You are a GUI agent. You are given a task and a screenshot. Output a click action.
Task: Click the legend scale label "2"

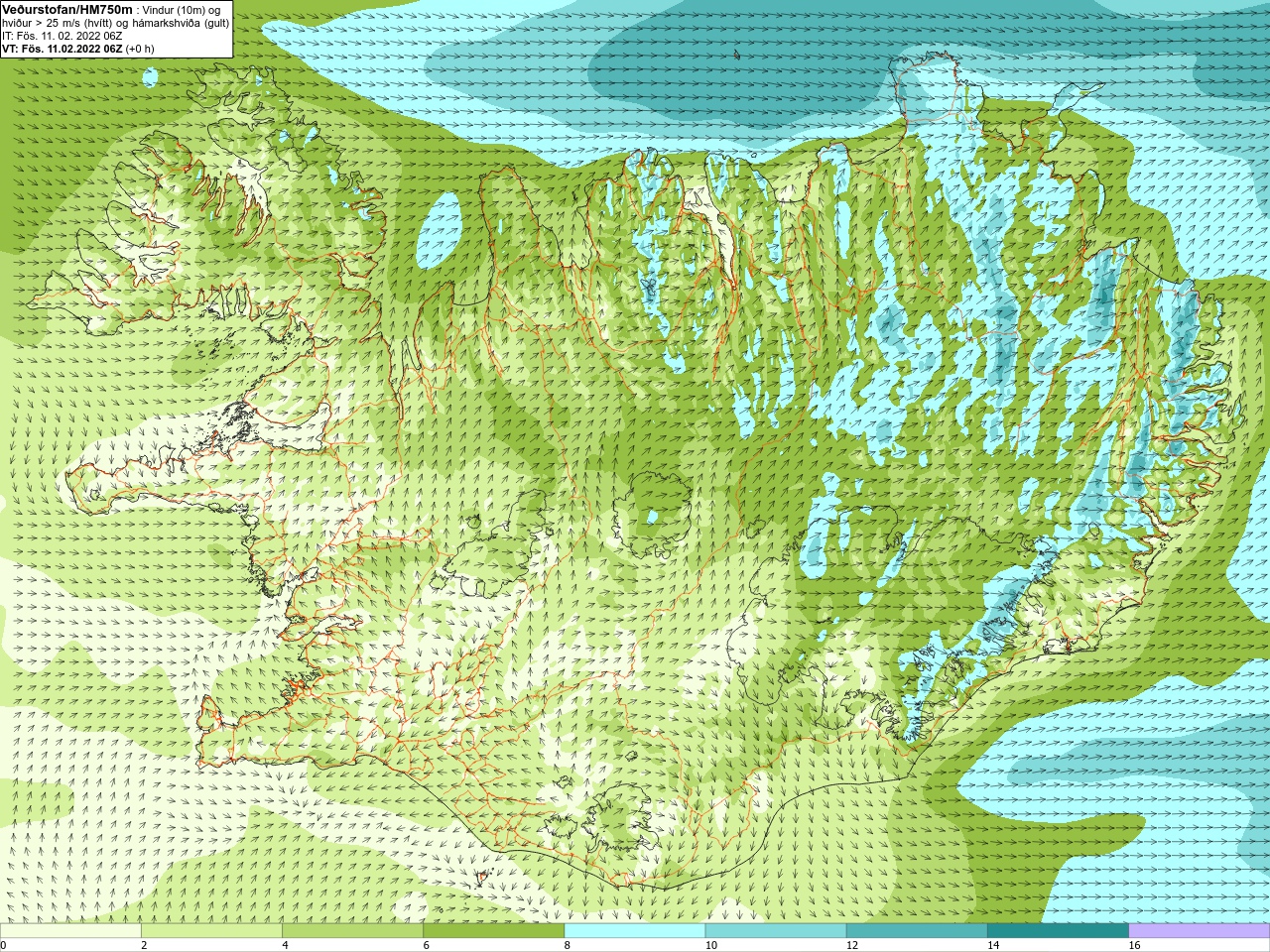point(144,946)
